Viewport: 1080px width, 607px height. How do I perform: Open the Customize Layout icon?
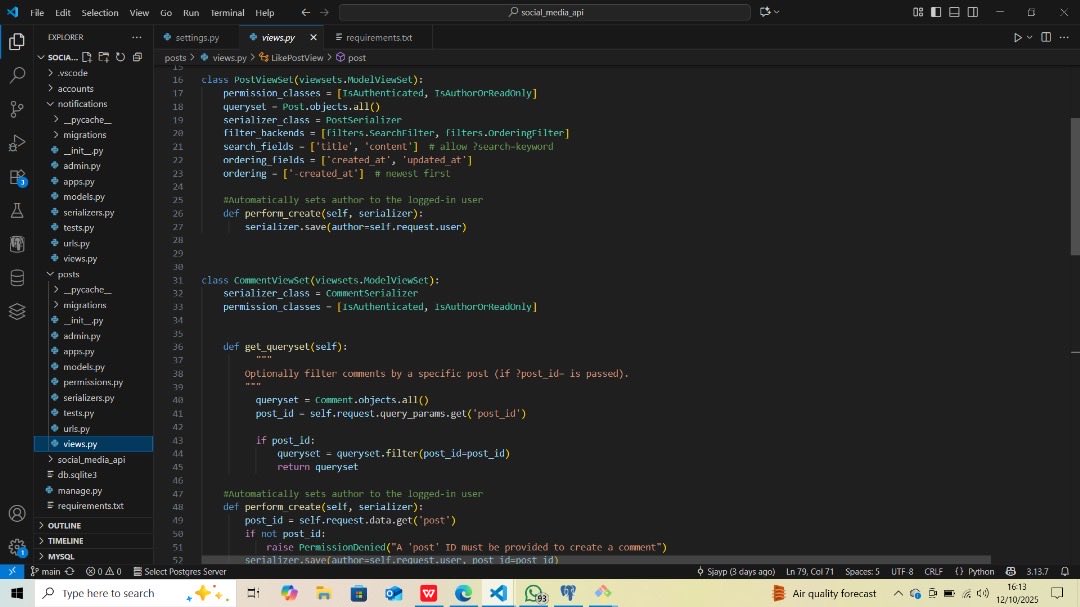(917, 12)
